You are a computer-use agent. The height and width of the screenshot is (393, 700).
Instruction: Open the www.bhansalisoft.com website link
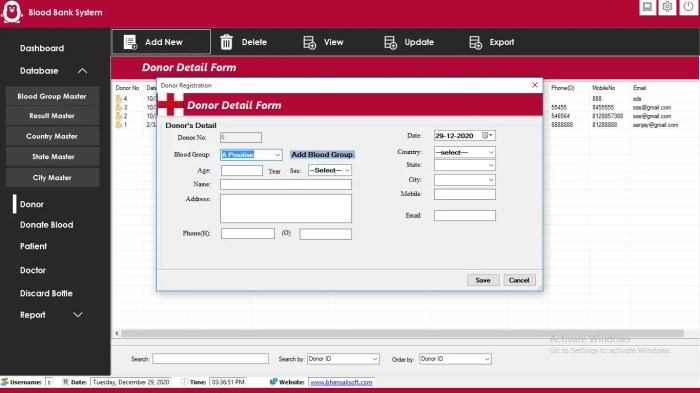pos(341,382)
